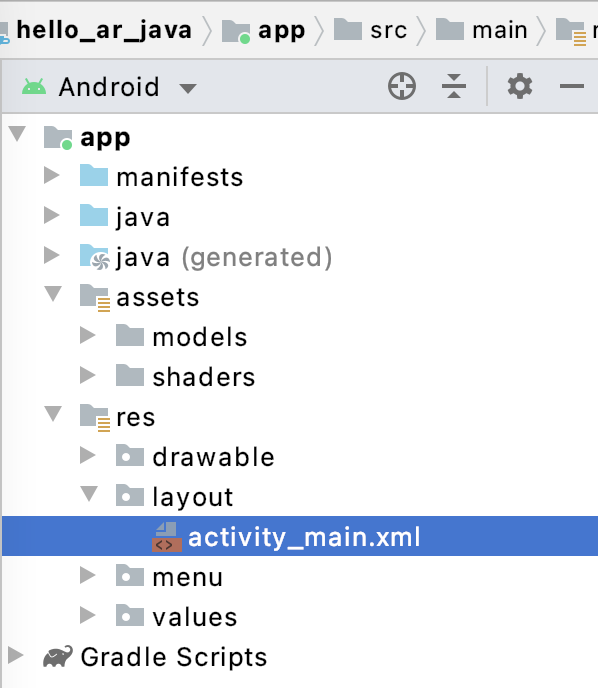This screenshot has width=598, height=688.
Task: Click the locate/select opened file target icon
Action: [402, 86]
